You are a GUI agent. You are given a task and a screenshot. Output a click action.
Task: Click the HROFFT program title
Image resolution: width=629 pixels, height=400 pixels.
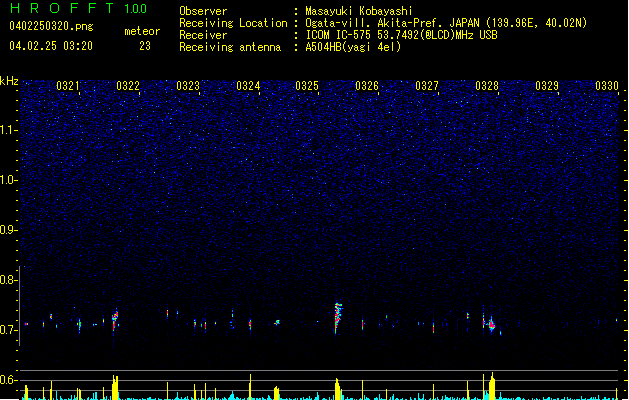tap(62, 8)
